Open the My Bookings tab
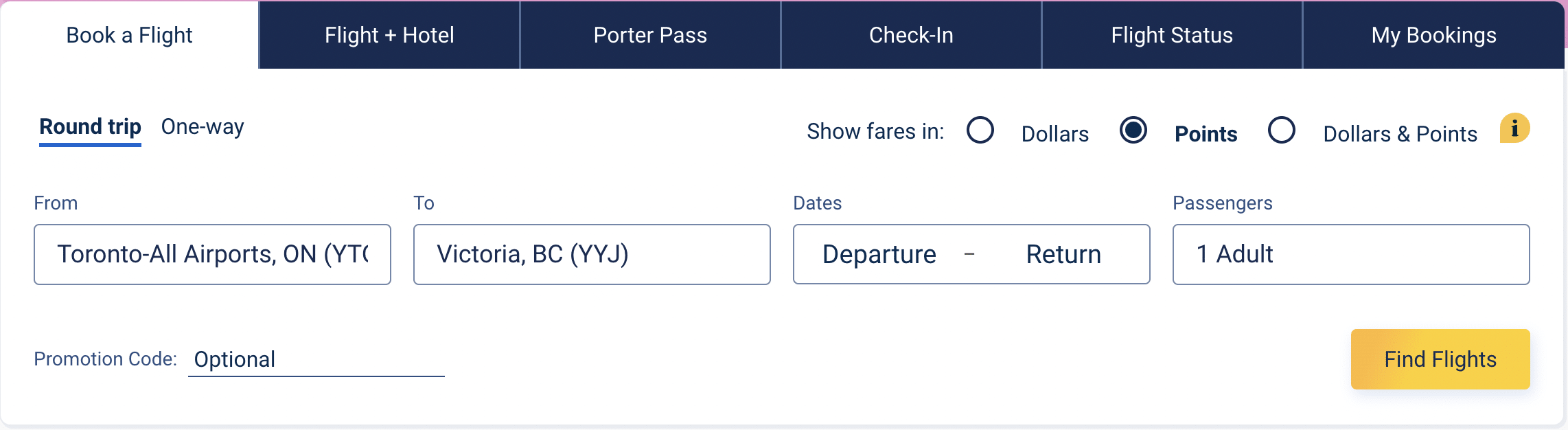Image resolution: width=1568 pixels, height=430 pixels. click(1433, 35)
